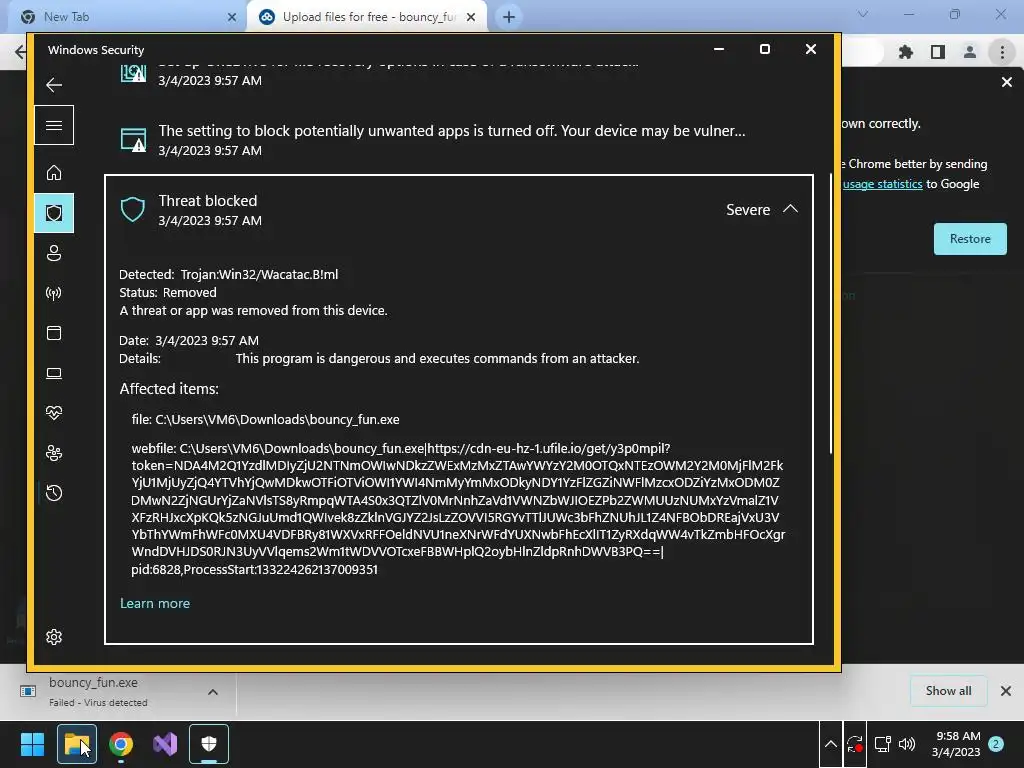
Task: Go back in Windows Security
Action: click(x=54, y=85)
